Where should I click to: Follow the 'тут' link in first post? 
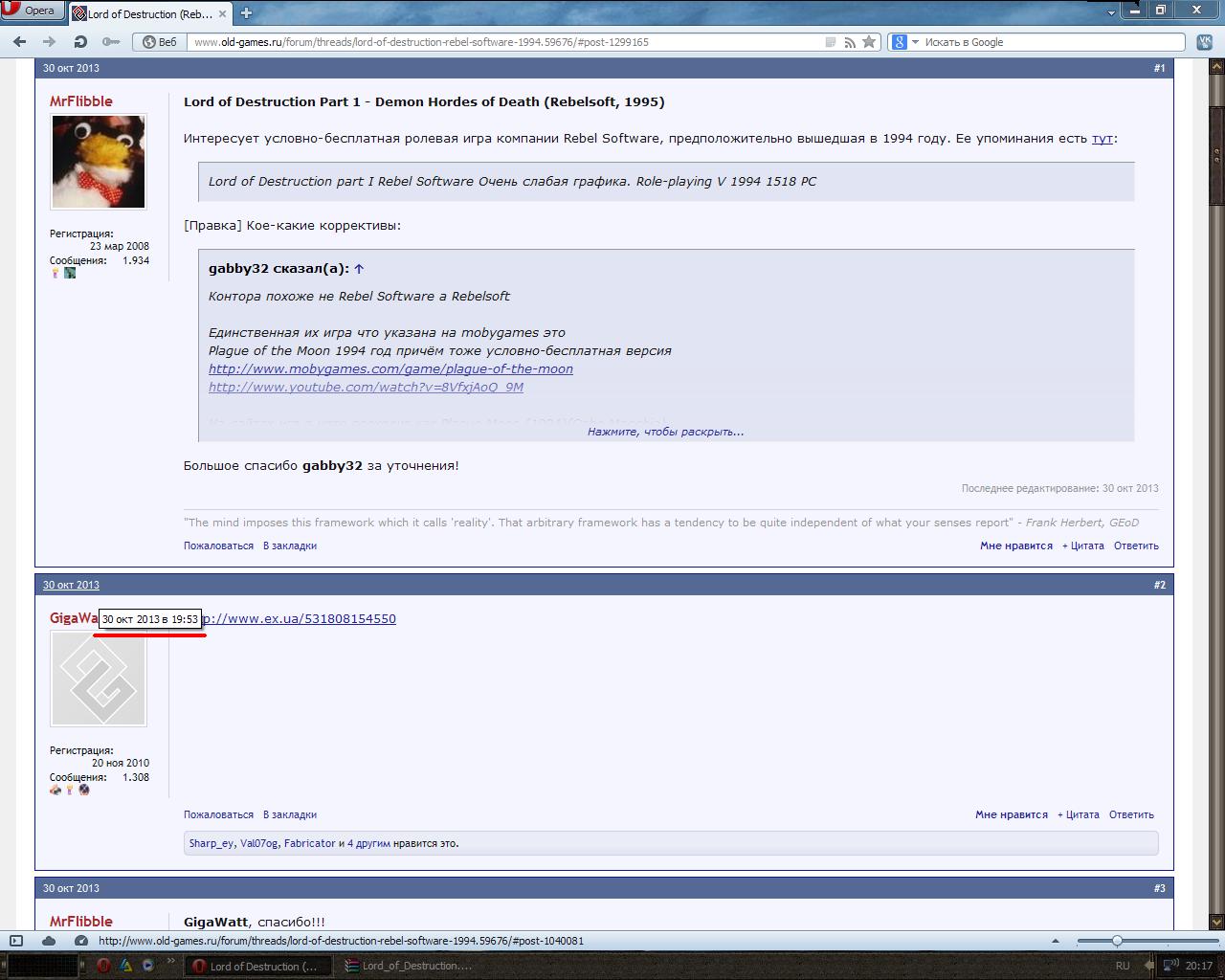pyautogui.click(x=1102, y=138)
